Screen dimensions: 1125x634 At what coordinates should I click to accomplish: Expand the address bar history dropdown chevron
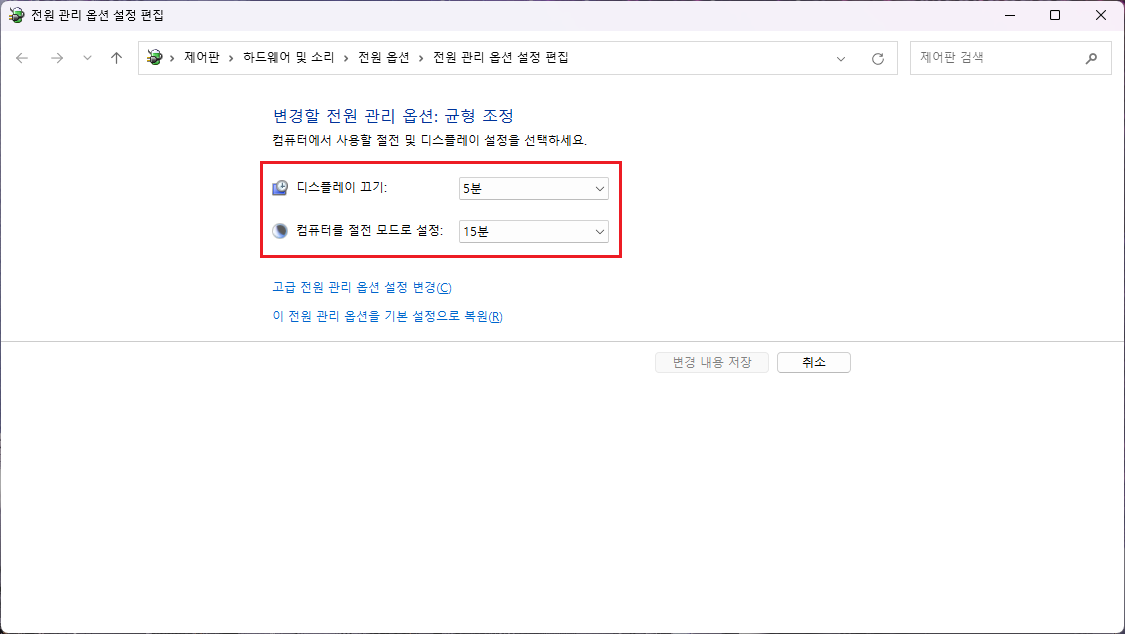[x=840, y=58]
